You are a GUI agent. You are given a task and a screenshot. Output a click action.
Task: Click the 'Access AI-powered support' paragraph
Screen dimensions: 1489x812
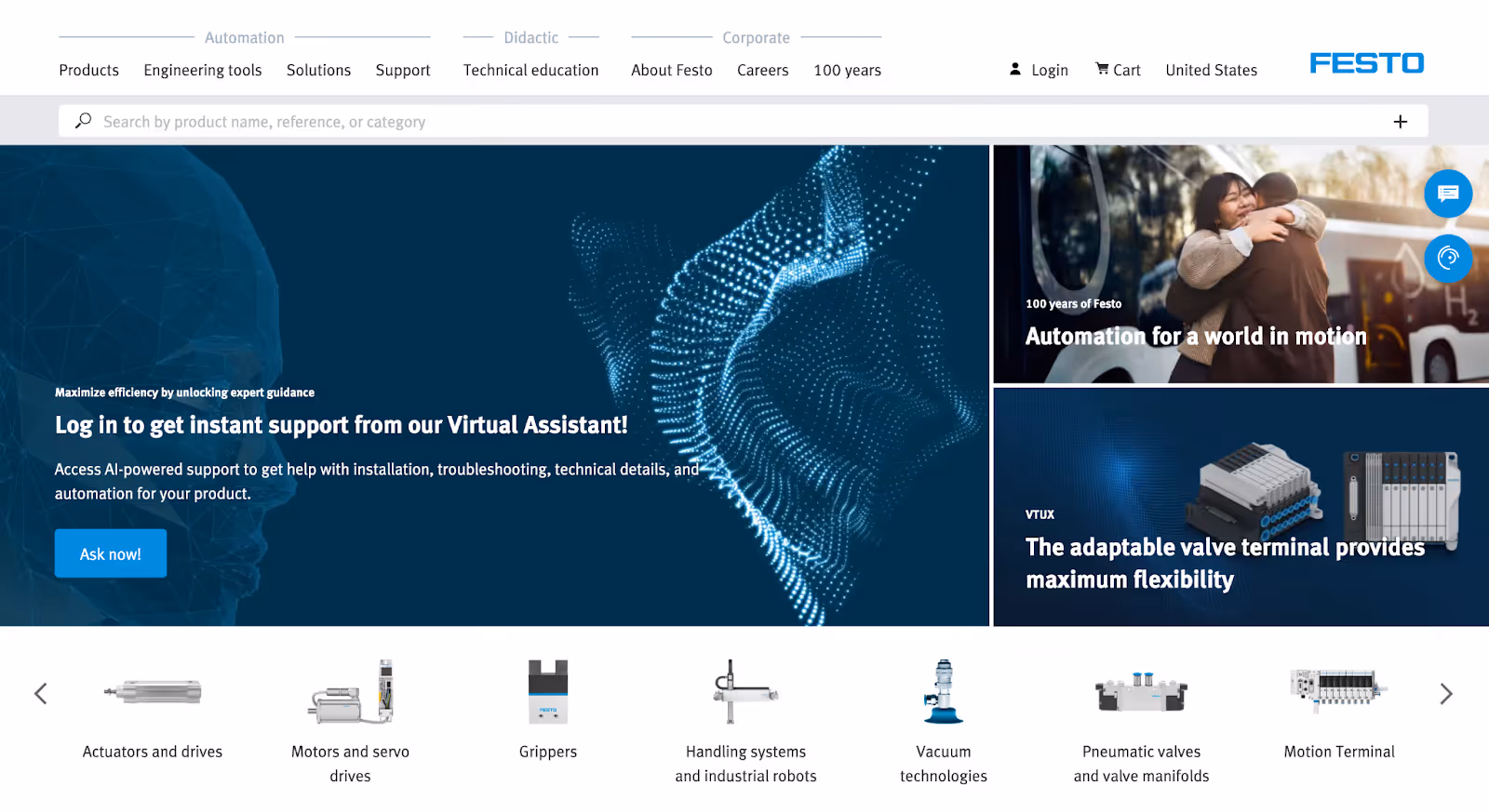click(376, 481)
